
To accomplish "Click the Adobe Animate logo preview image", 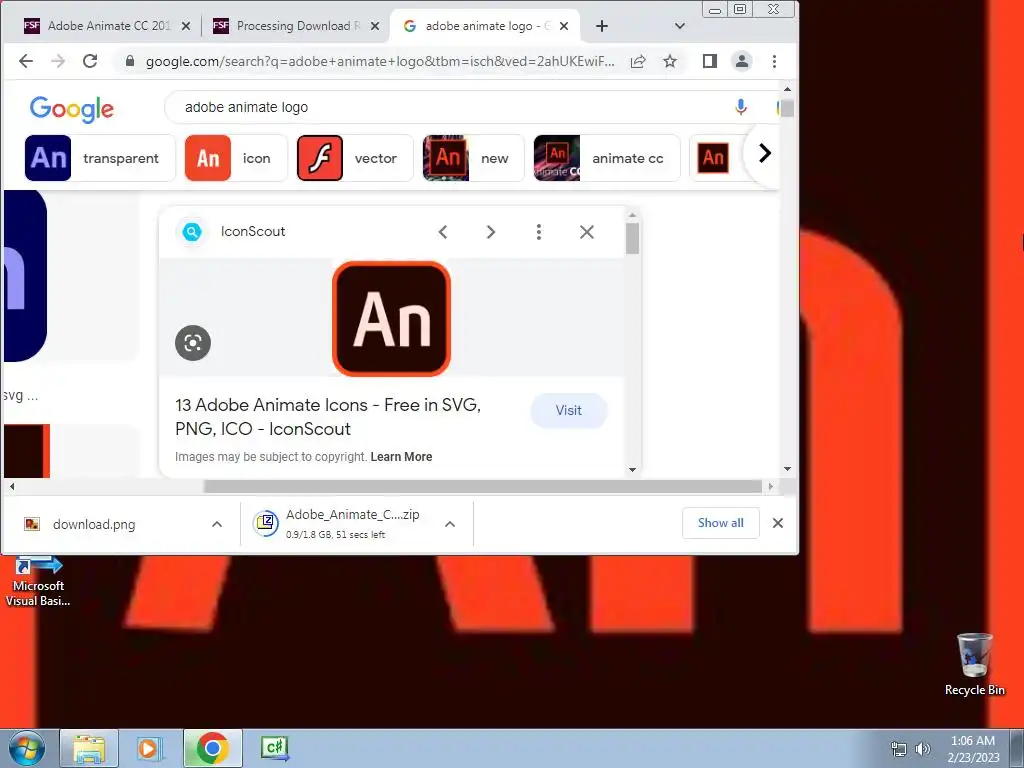I will coord(391,319).
